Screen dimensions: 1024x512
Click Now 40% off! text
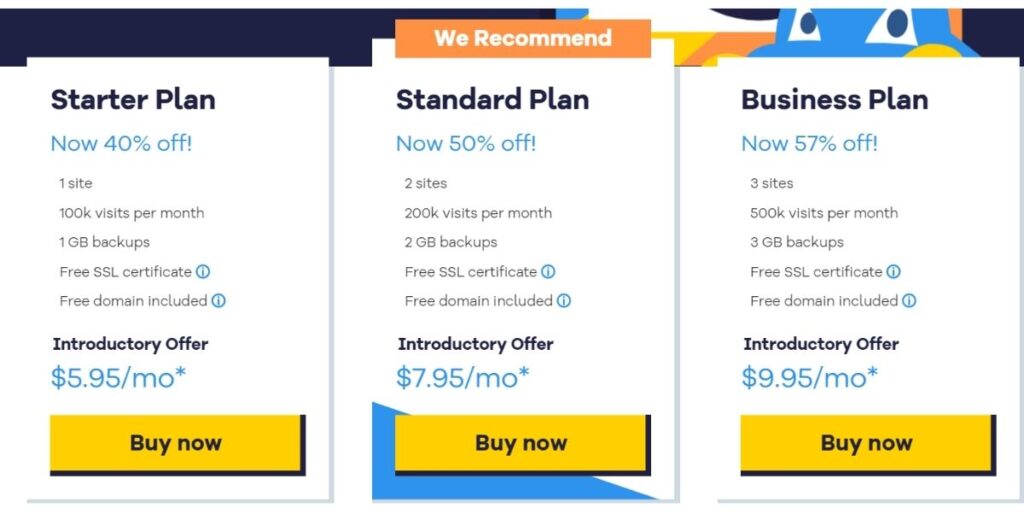coord(121,144)
